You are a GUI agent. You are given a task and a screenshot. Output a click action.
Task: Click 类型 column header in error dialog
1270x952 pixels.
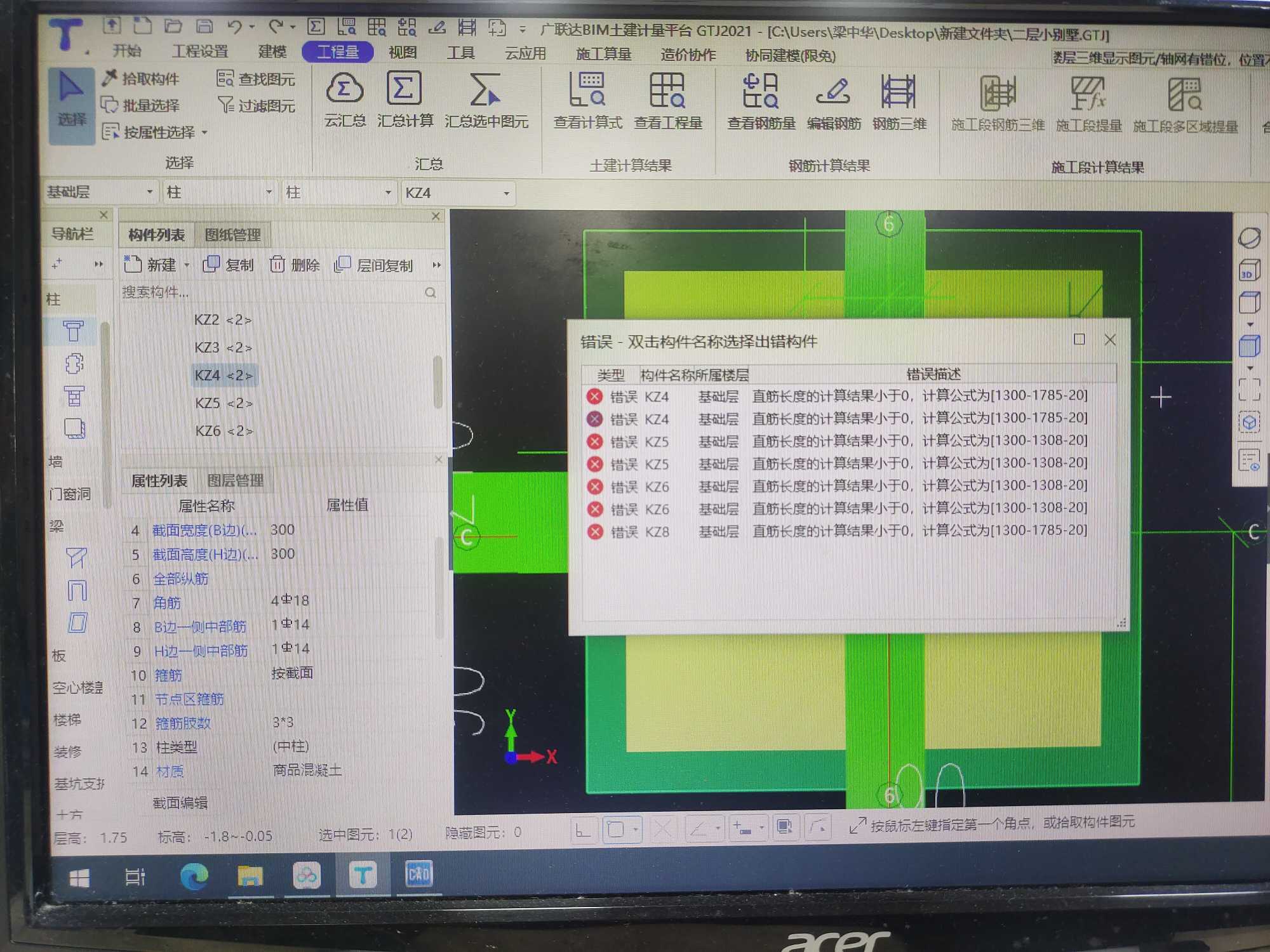click(x=611, y=375)
